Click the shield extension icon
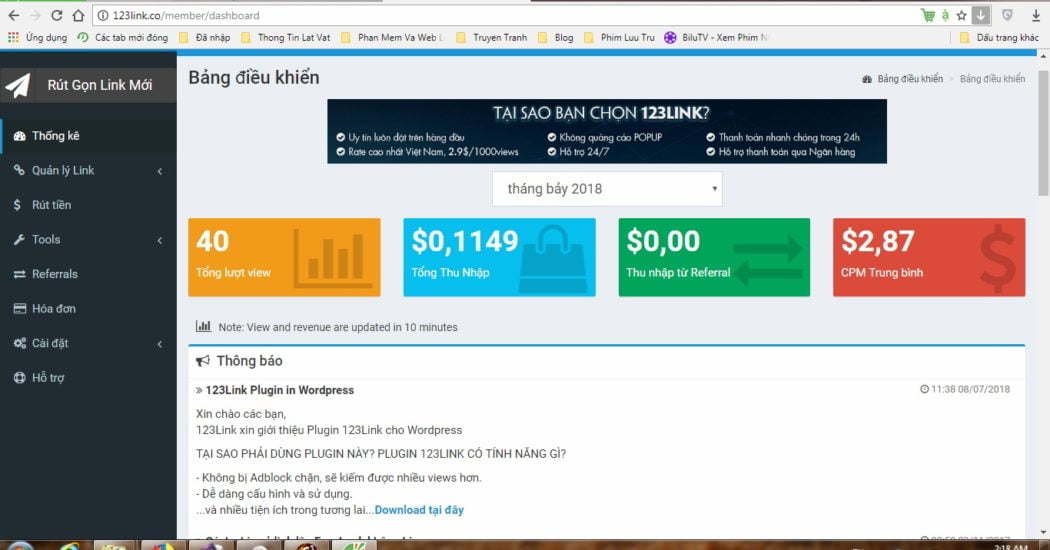 (1007, 15)
